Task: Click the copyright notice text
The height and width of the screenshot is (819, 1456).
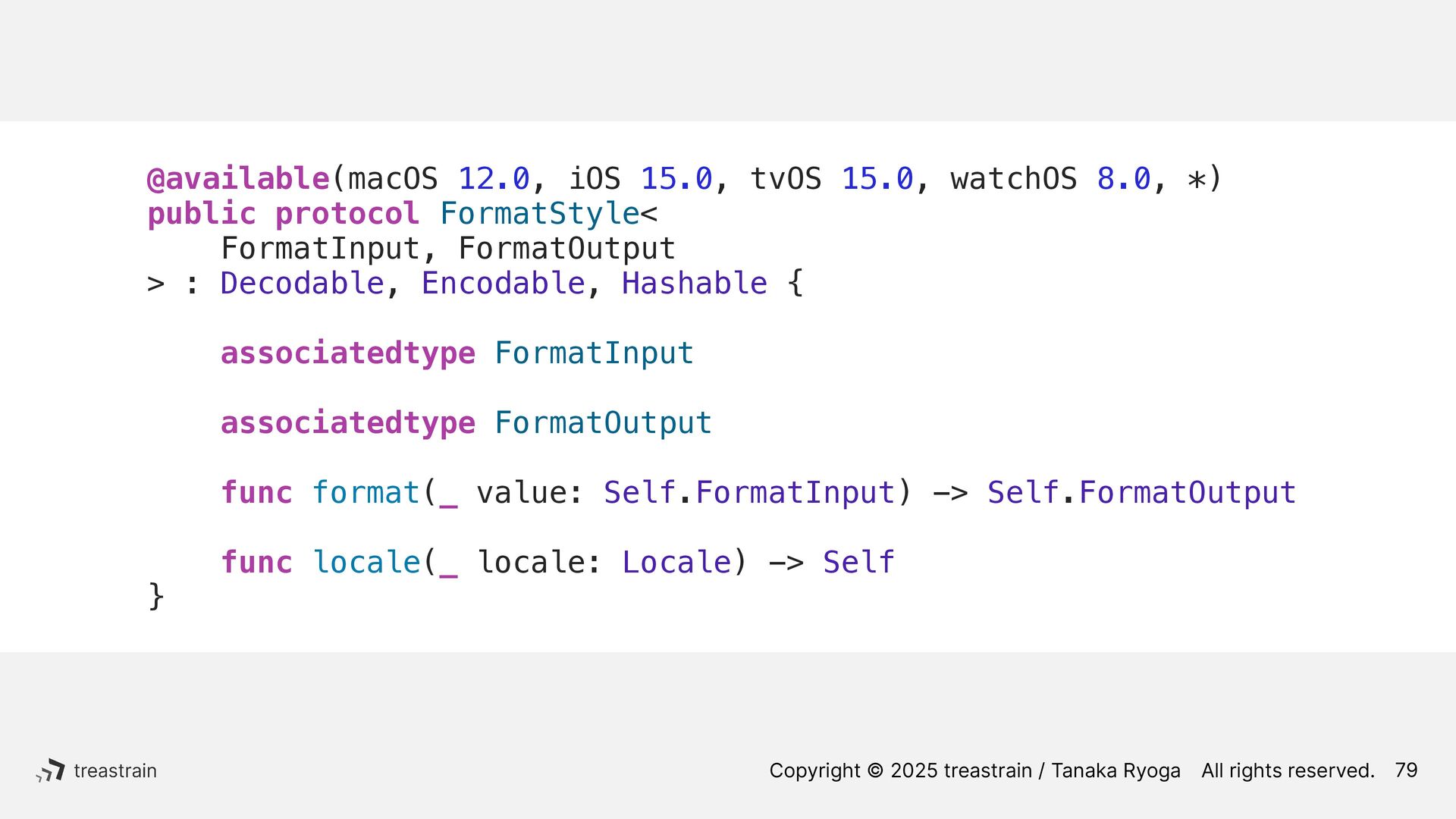Action: click(x=1072, y=770)
